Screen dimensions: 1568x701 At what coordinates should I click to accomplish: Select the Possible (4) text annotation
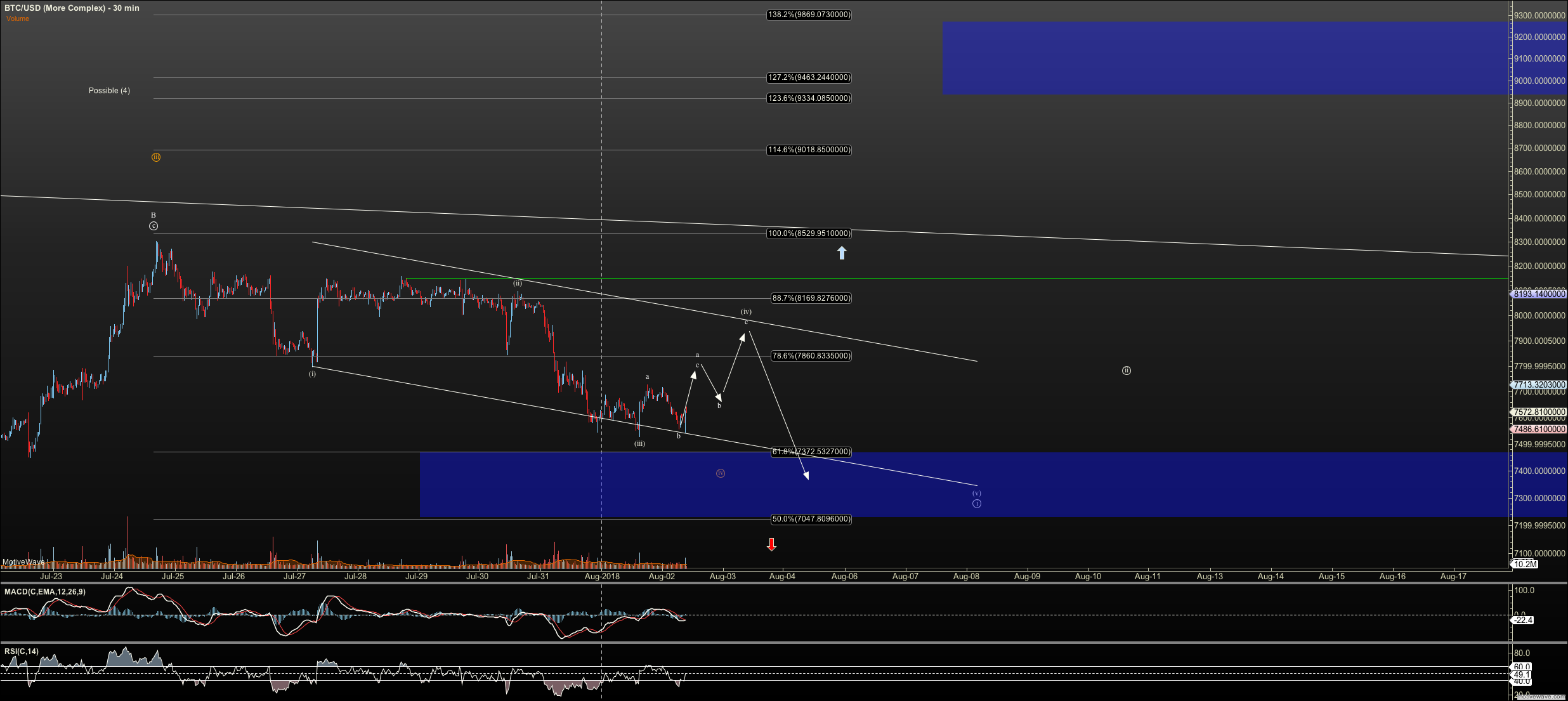(x=109, y=91)
